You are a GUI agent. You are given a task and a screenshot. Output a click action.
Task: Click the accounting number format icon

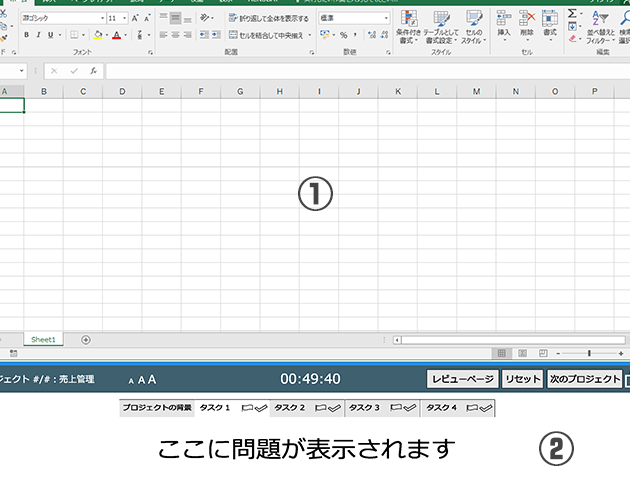(325, 35)
